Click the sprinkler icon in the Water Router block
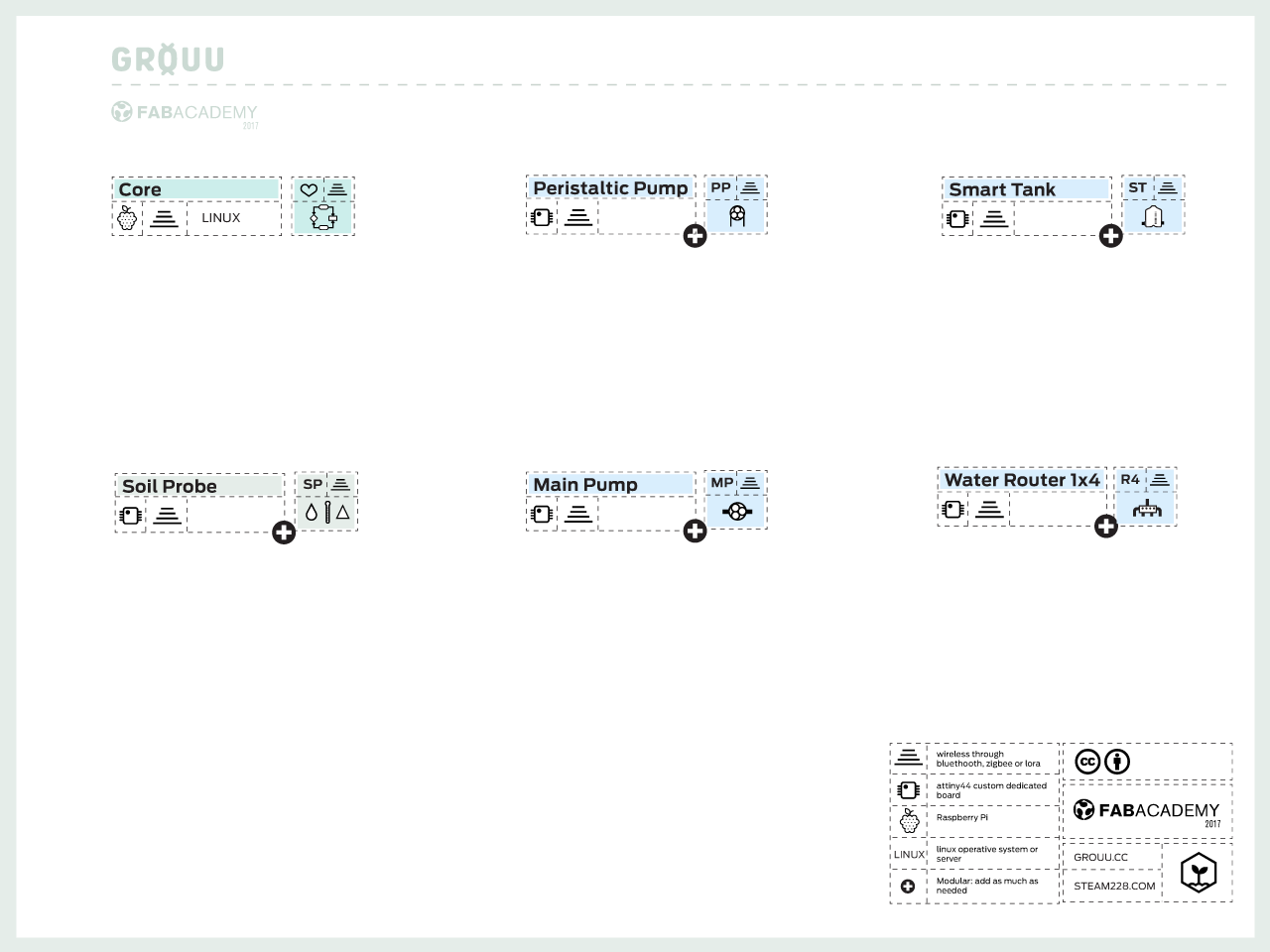This screenshot has height=952, width=1270. pos(1148,509)
